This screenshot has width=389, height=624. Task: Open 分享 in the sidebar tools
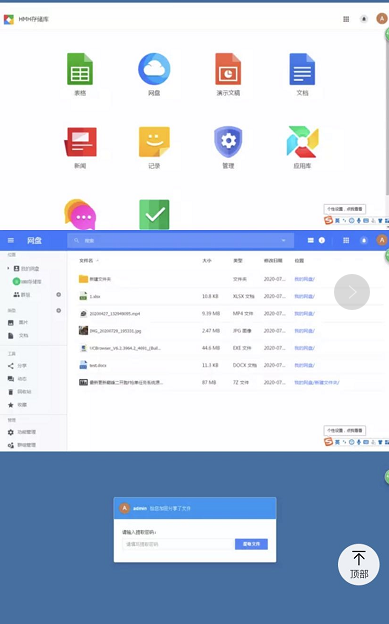click(x=17, y=366)
